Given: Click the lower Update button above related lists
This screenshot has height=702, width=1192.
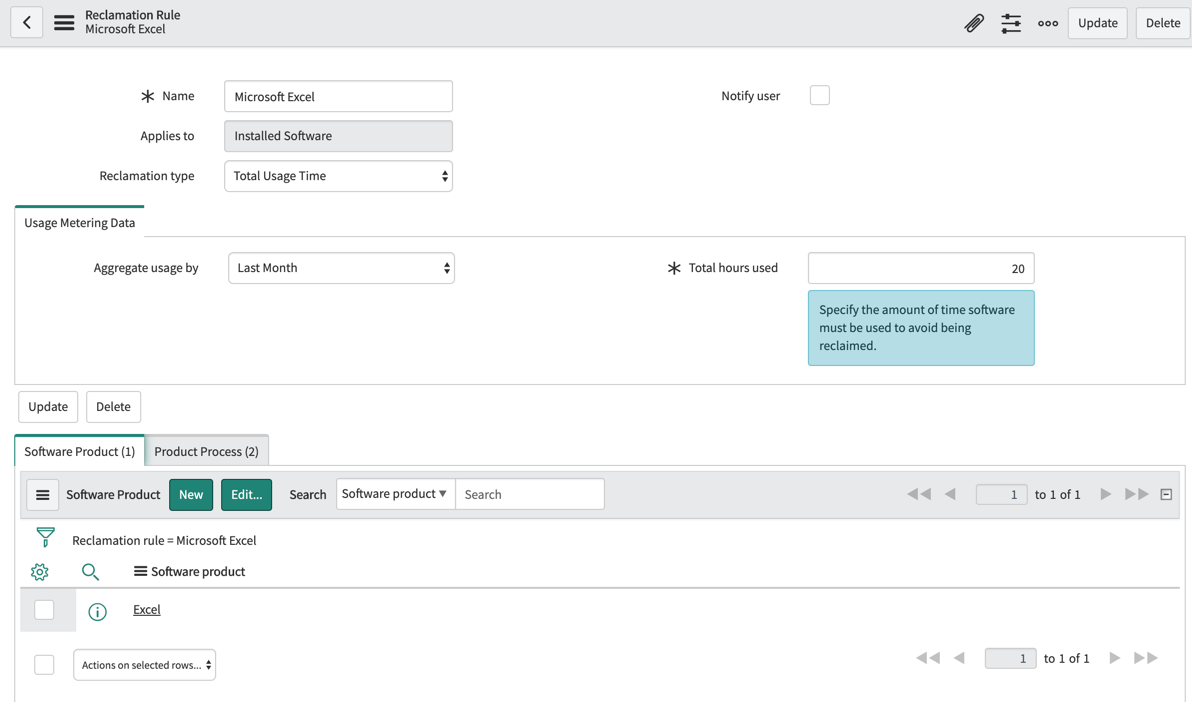Looking at the screenshot, I should (x=48, y=406).
